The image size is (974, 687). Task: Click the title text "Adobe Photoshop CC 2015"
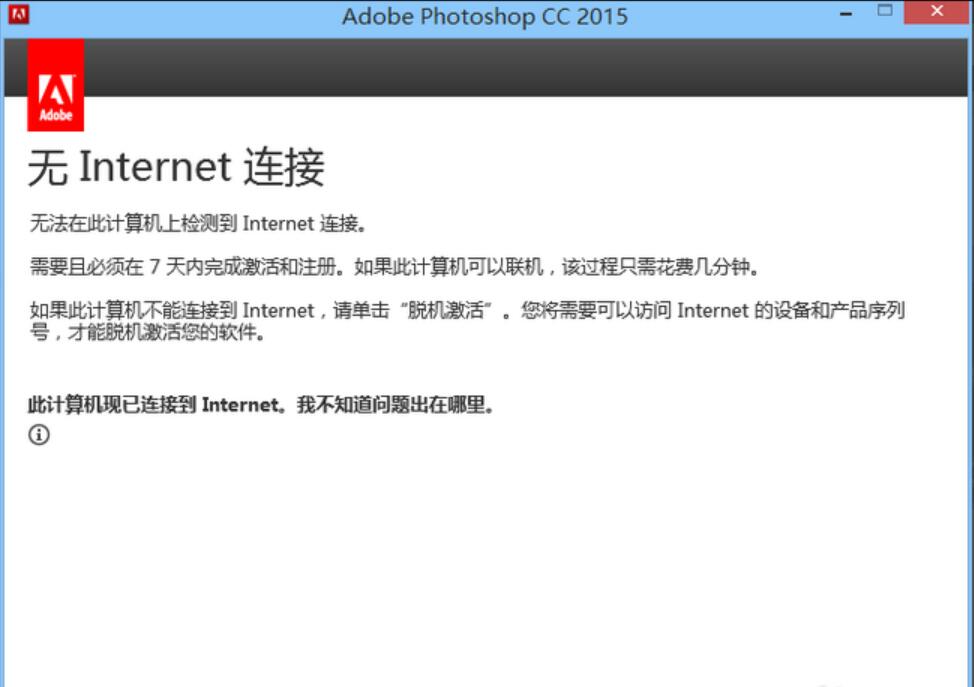tap(485, 16)
